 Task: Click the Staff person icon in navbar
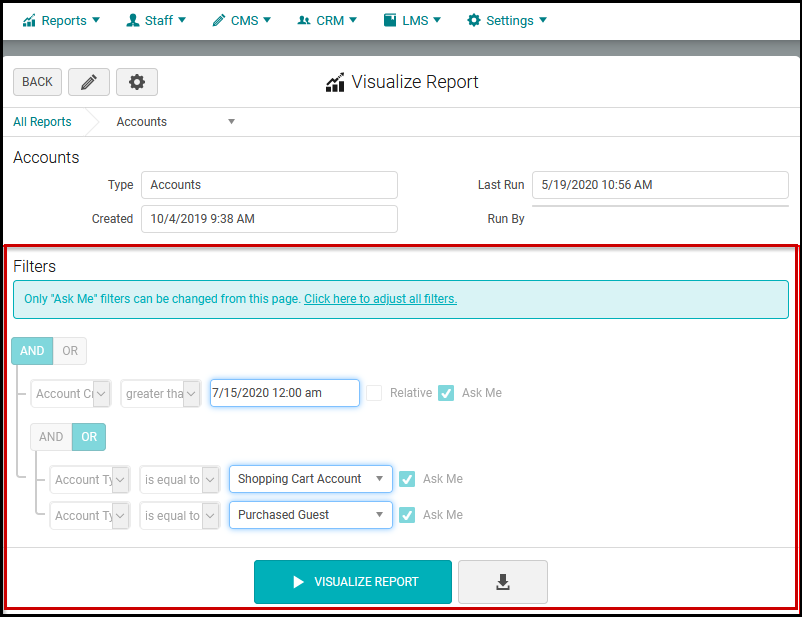tap(132, 20)
